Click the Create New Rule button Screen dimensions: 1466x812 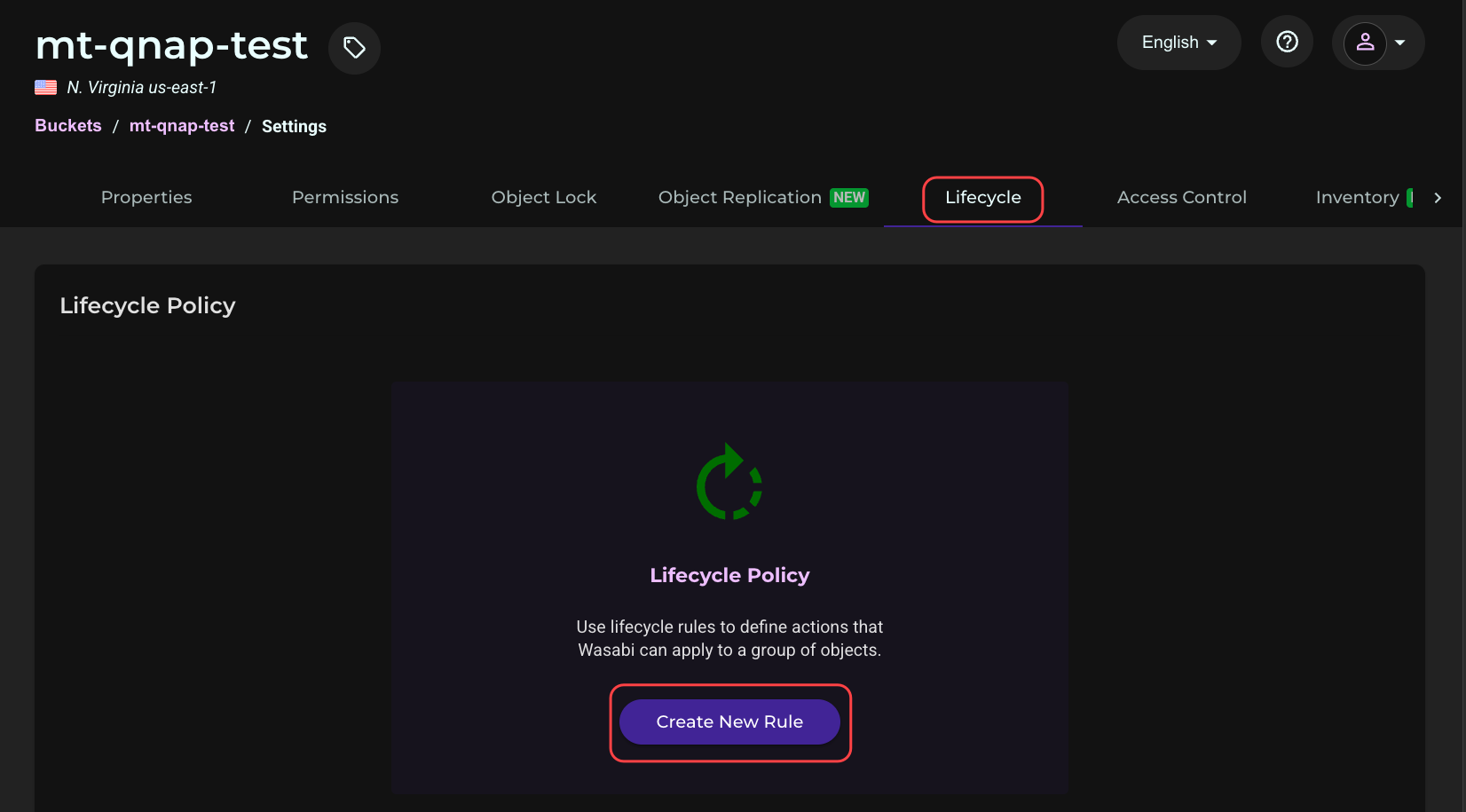pyautogui.click(x=729, y=721)
